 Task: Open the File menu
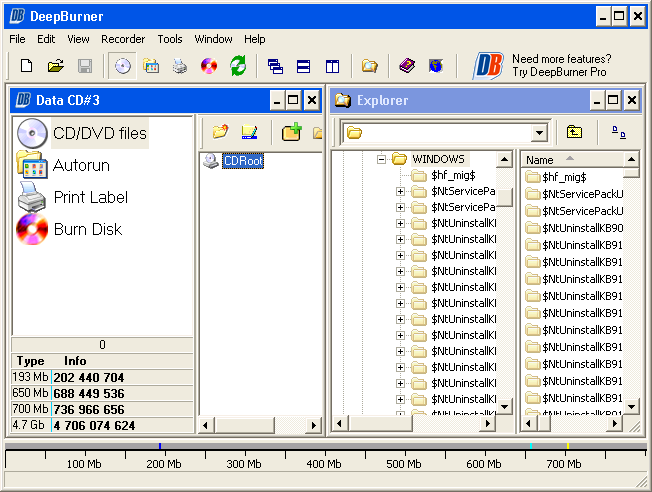(17, 39)
